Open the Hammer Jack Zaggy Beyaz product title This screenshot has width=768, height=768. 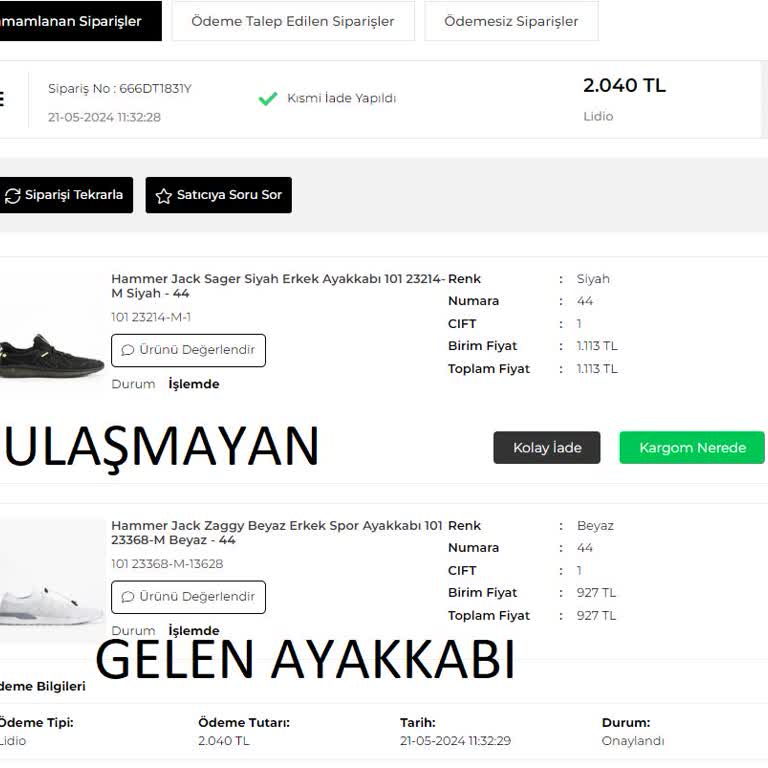276,532
